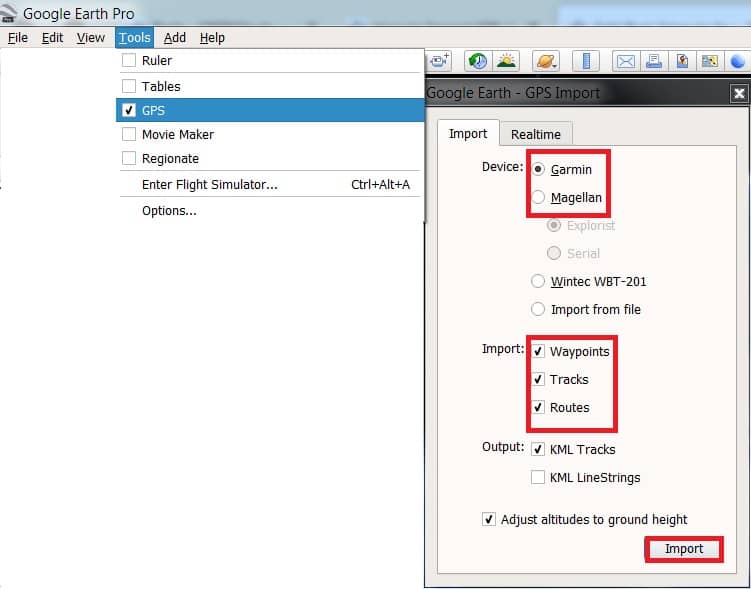The height and width of the screenshot is (589, 751).
Task: Click View in Google Maps icon
Action: tap(710, 61)
